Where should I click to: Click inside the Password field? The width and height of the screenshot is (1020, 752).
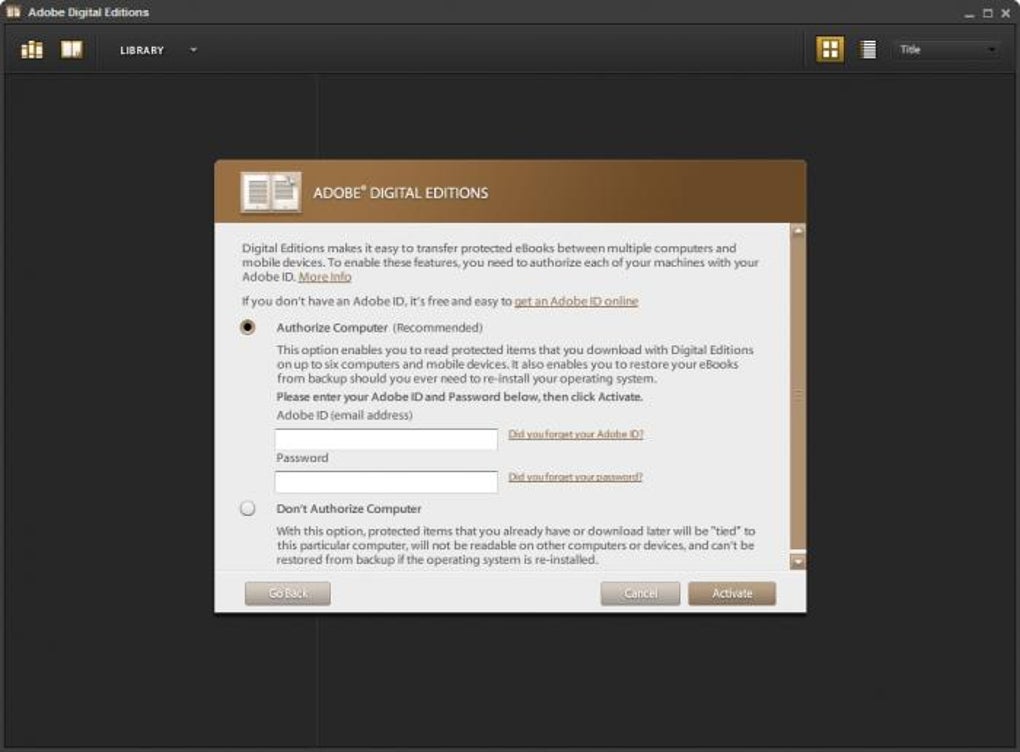385,480
